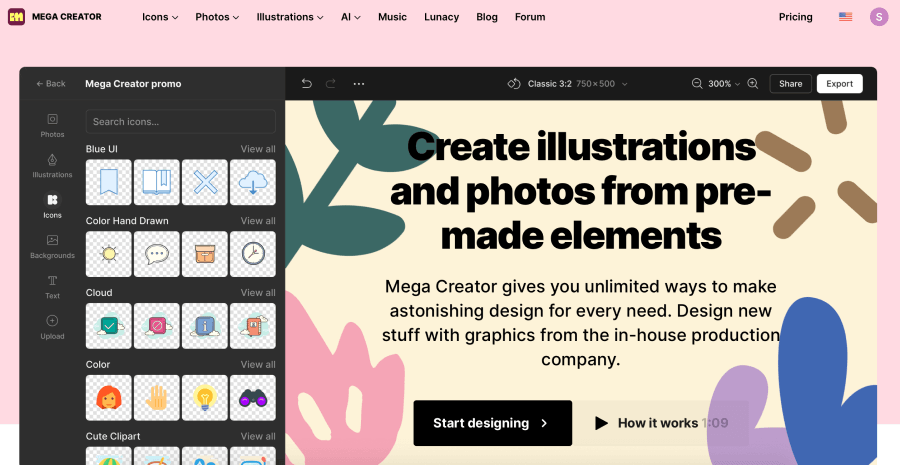Image resolution: width=900 pixels, height=465 pixels.
Task: Open the Mega Creator logo home link
Action: (x=55, y=17)
